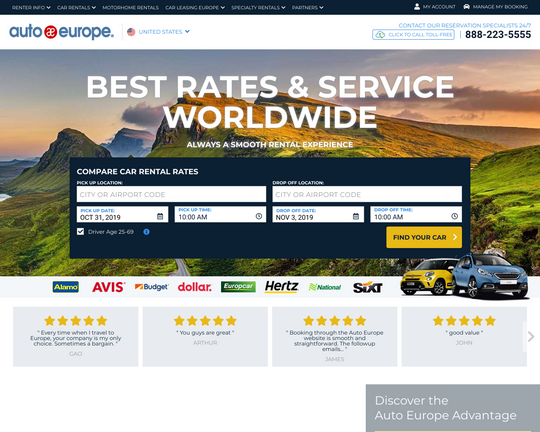The image size is (540, 432).
Task: Open the Drop Off Date Nov 3, 2019 field
Action: coord(318,214)
